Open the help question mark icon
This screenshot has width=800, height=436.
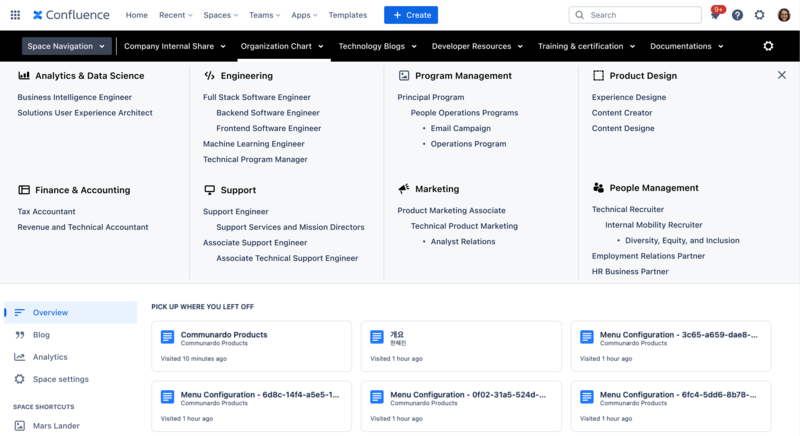737,15
